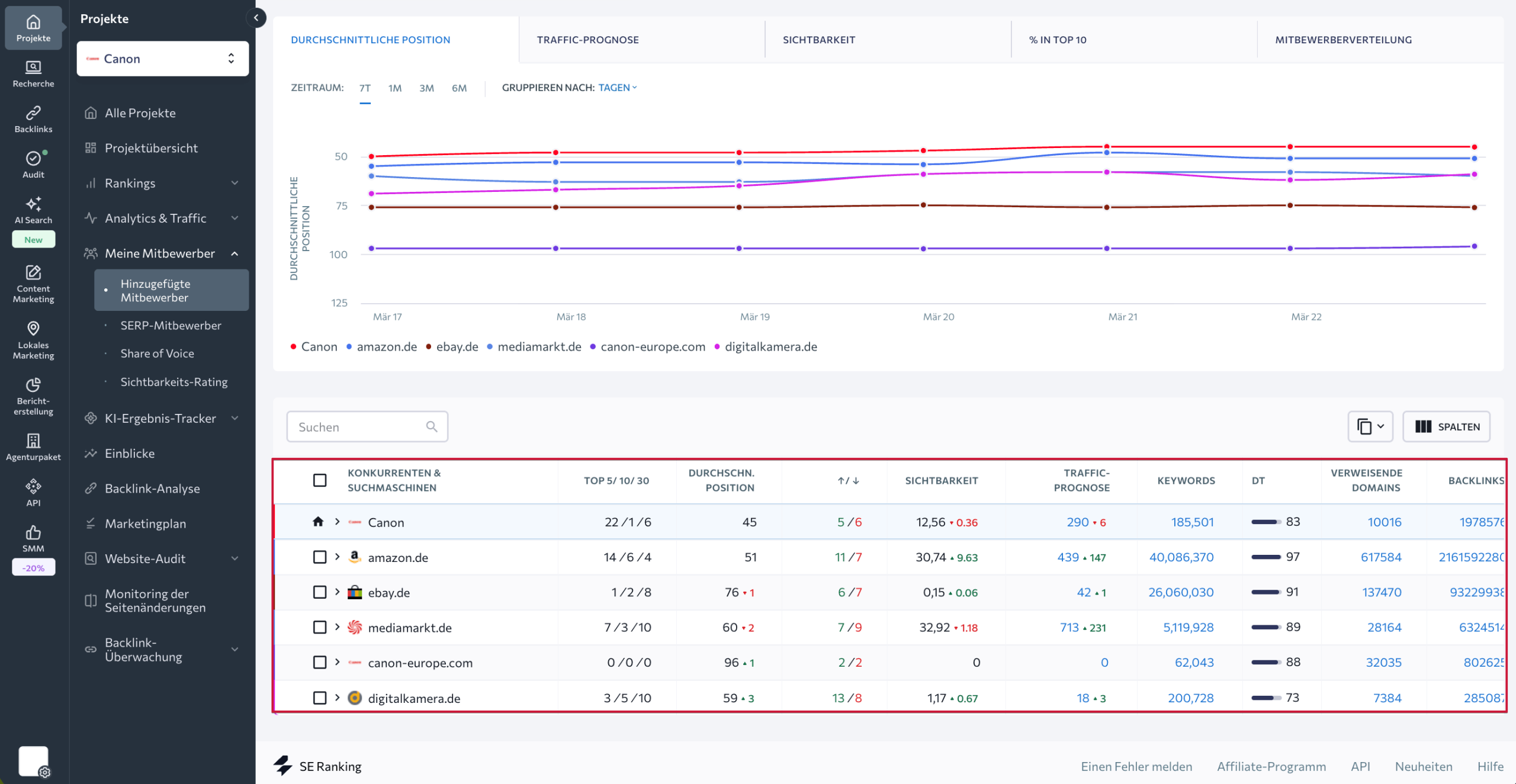The width and height of the screenshot is (1516, 784).
Task: Click the Spalten button
Action: pos(1446,426)
